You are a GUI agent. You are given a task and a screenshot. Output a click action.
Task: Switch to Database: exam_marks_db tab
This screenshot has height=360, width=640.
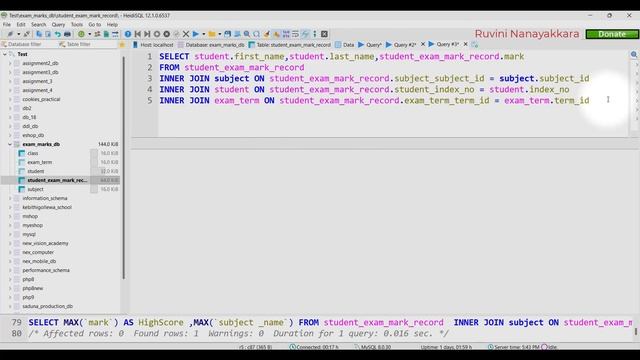[x=211, y=44]
